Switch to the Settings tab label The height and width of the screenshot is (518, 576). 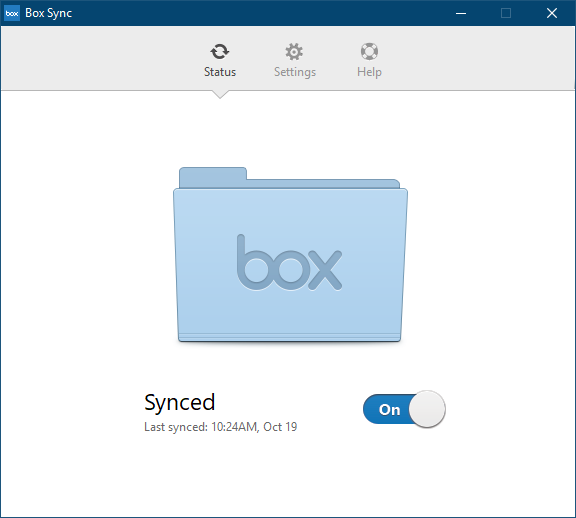(x=295, y=72)
